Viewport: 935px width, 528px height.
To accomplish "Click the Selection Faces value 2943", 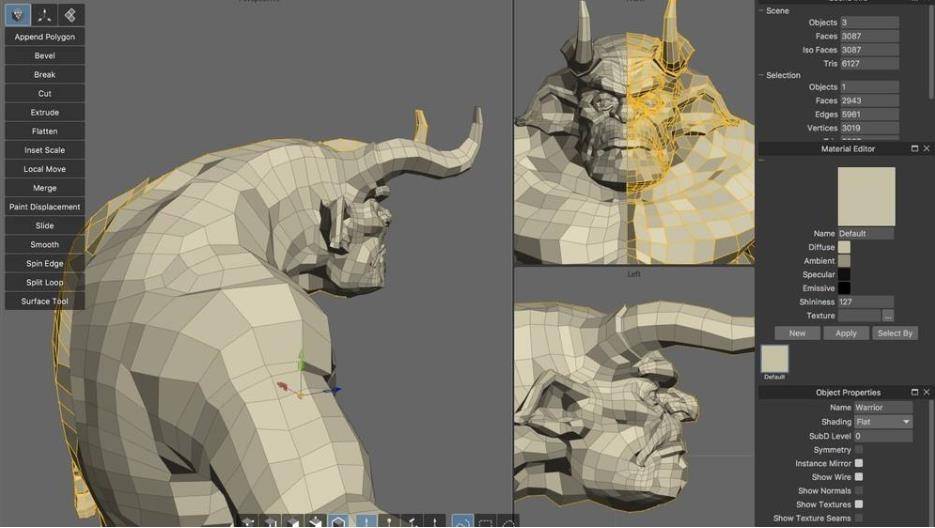I will click(869, 100).
